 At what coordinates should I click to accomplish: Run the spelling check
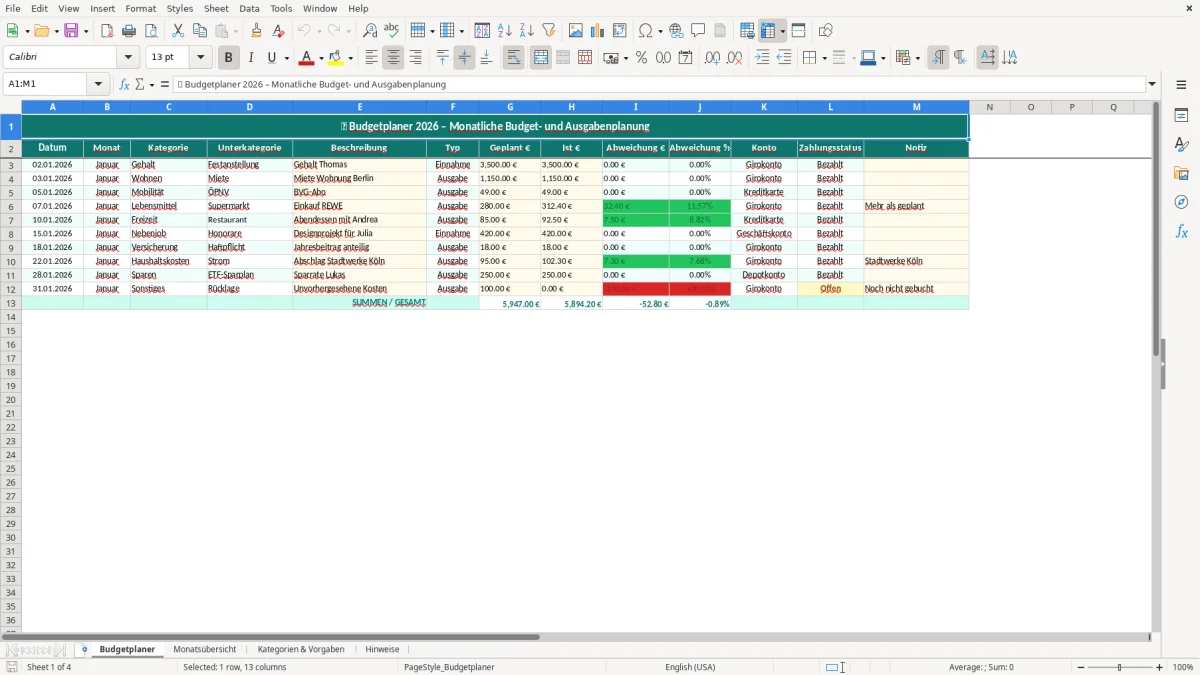[x=391, y=31]
